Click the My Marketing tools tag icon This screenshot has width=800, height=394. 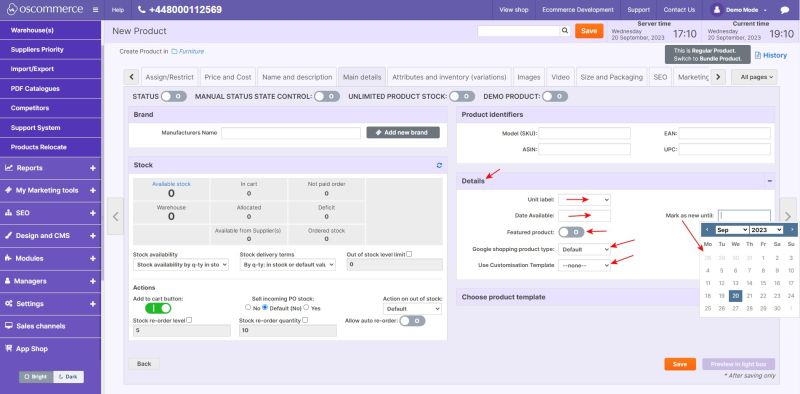9,190
